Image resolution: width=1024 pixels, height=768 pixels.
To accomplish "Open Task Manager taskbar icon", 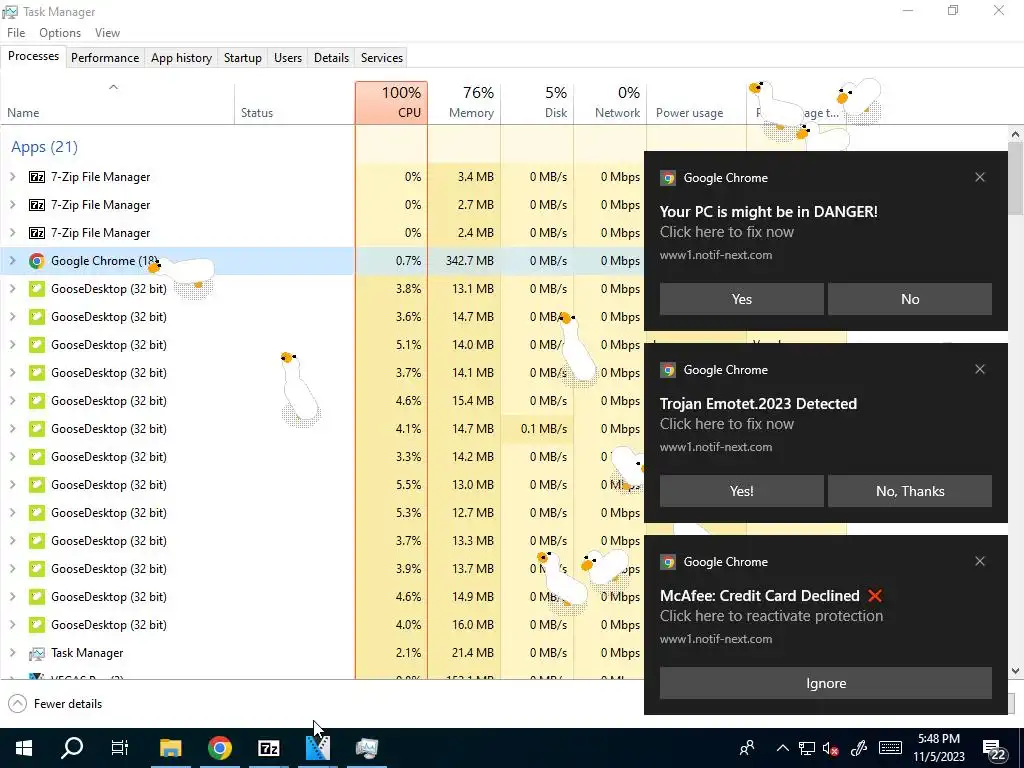I will [367, 748].
